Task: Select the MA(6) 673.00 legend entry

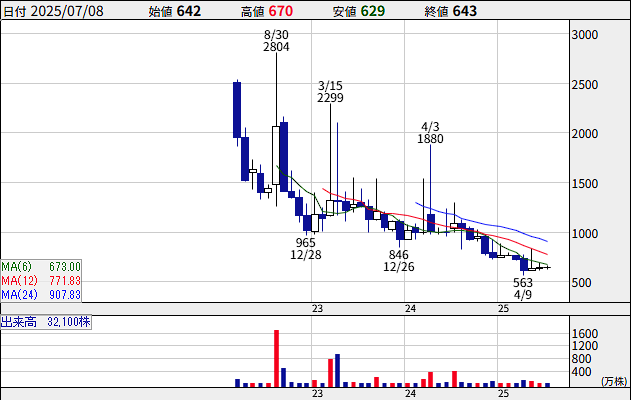Action: (x=41, y=266)
